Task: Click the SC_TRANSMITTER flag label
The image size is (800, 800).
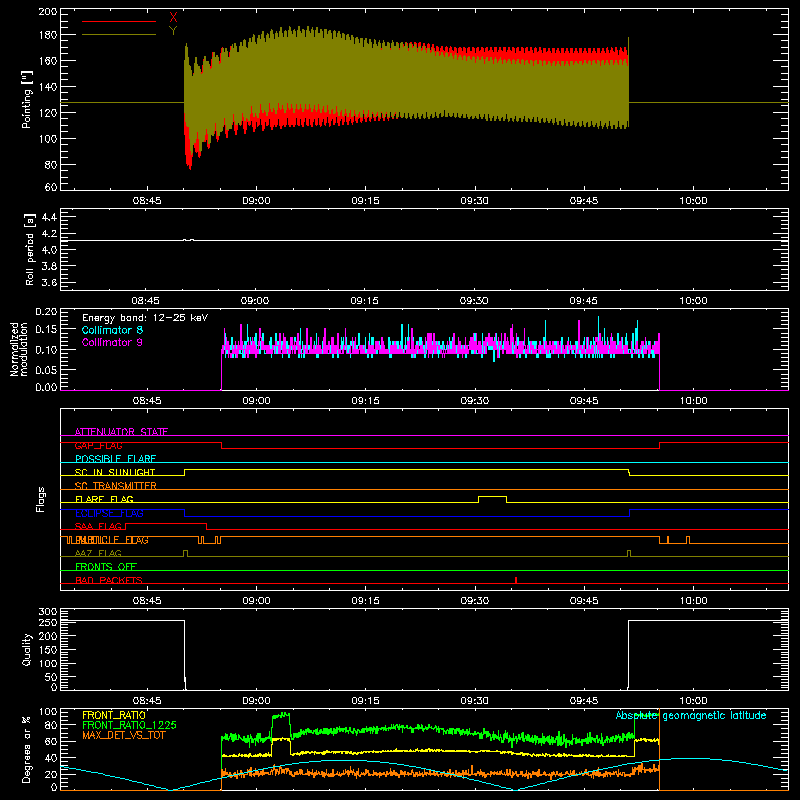Action: click(x=115, y=486)
